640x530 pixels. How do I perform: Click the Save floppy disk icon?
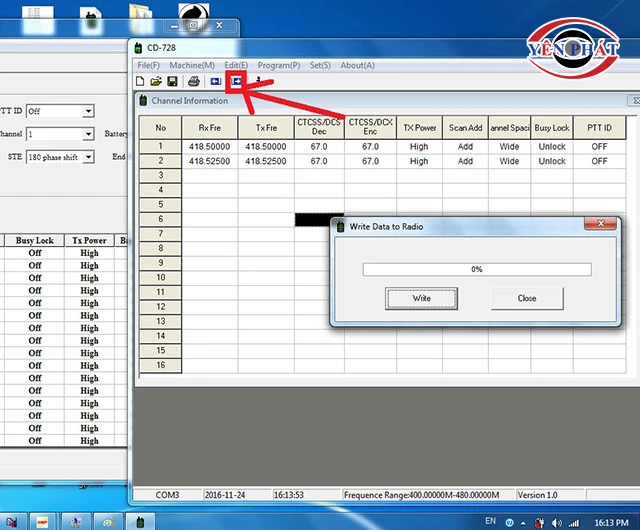(172, 81)
